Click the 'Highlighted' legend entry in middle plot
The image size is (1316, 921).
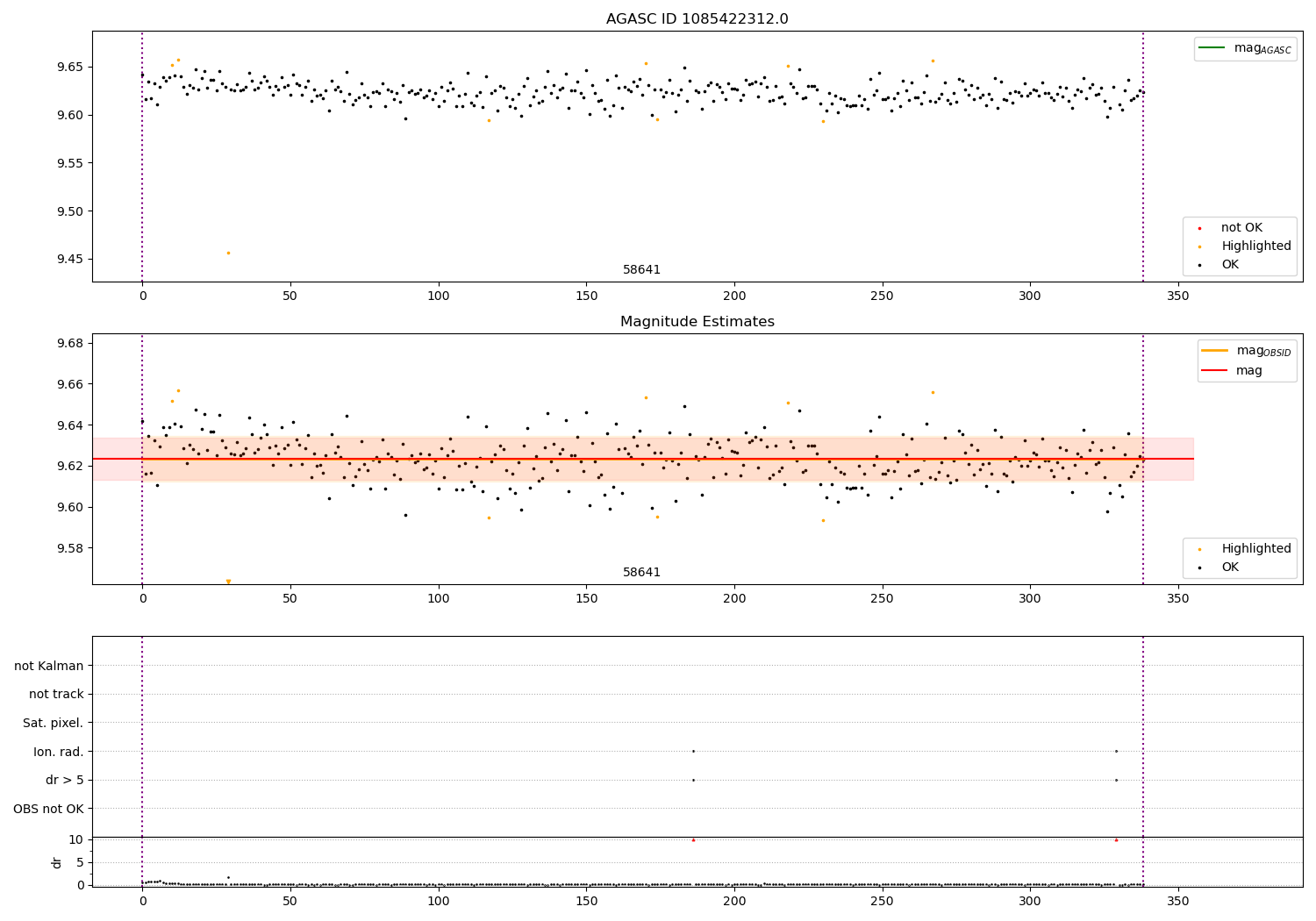coord(1255,549)
